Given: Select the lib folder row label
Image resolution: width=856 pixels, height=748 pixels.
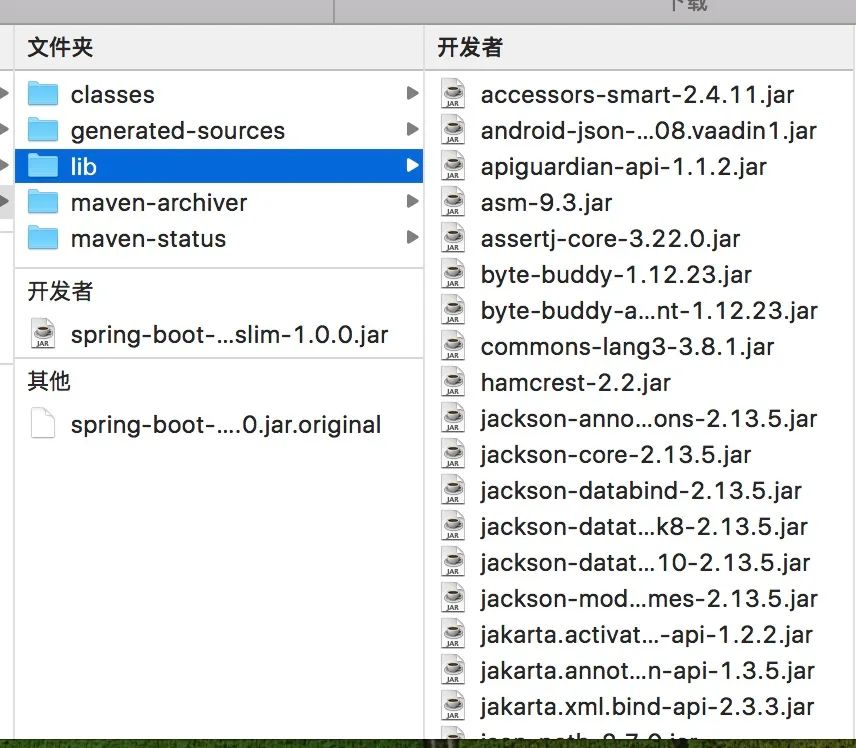Looking at the screenshot, I should click(x=84, y=167).
